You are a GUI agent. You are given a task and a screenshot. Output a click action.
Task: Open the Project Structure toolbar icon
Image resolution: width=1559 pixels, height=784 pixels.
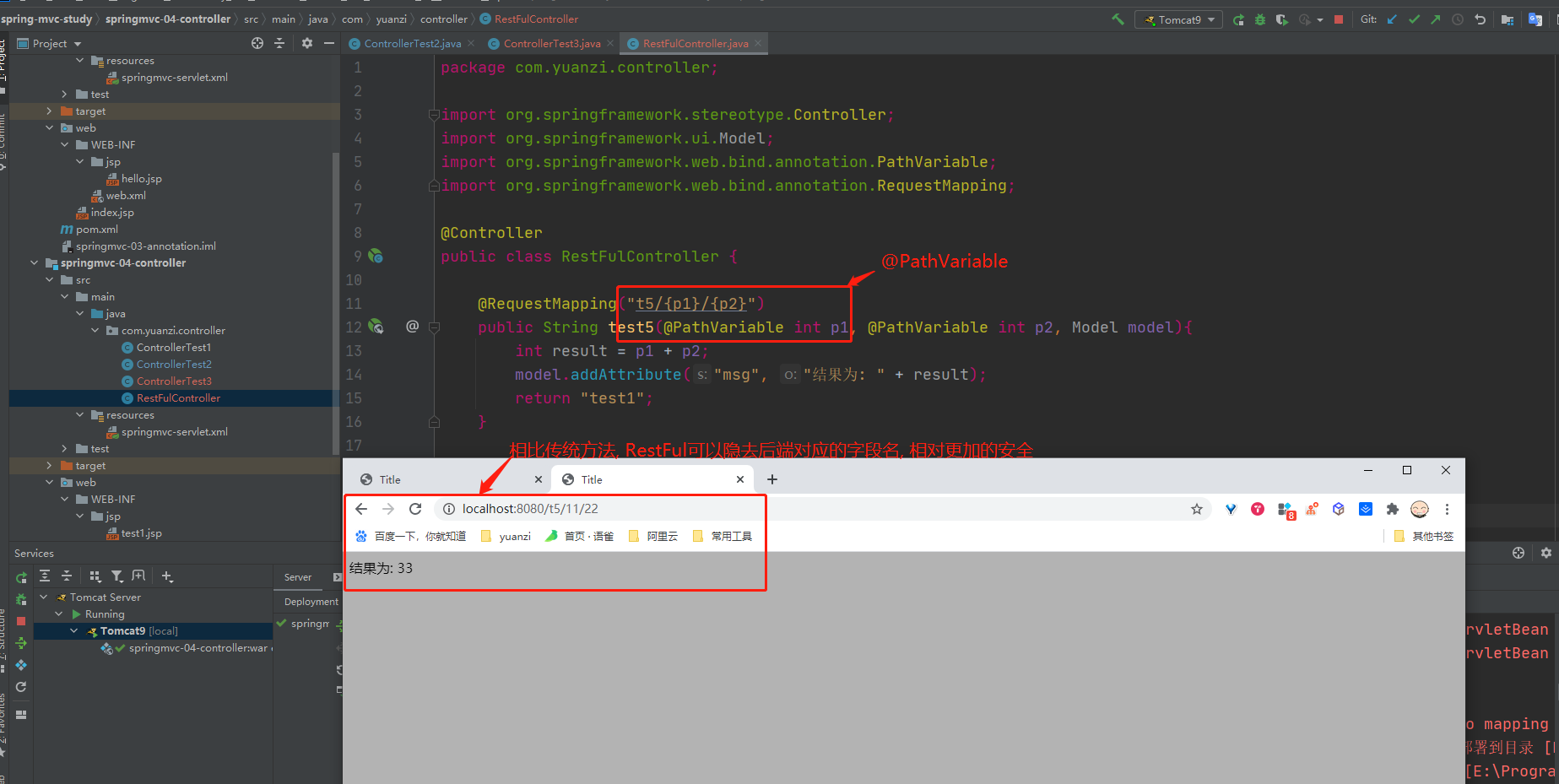coord(1508,19)
